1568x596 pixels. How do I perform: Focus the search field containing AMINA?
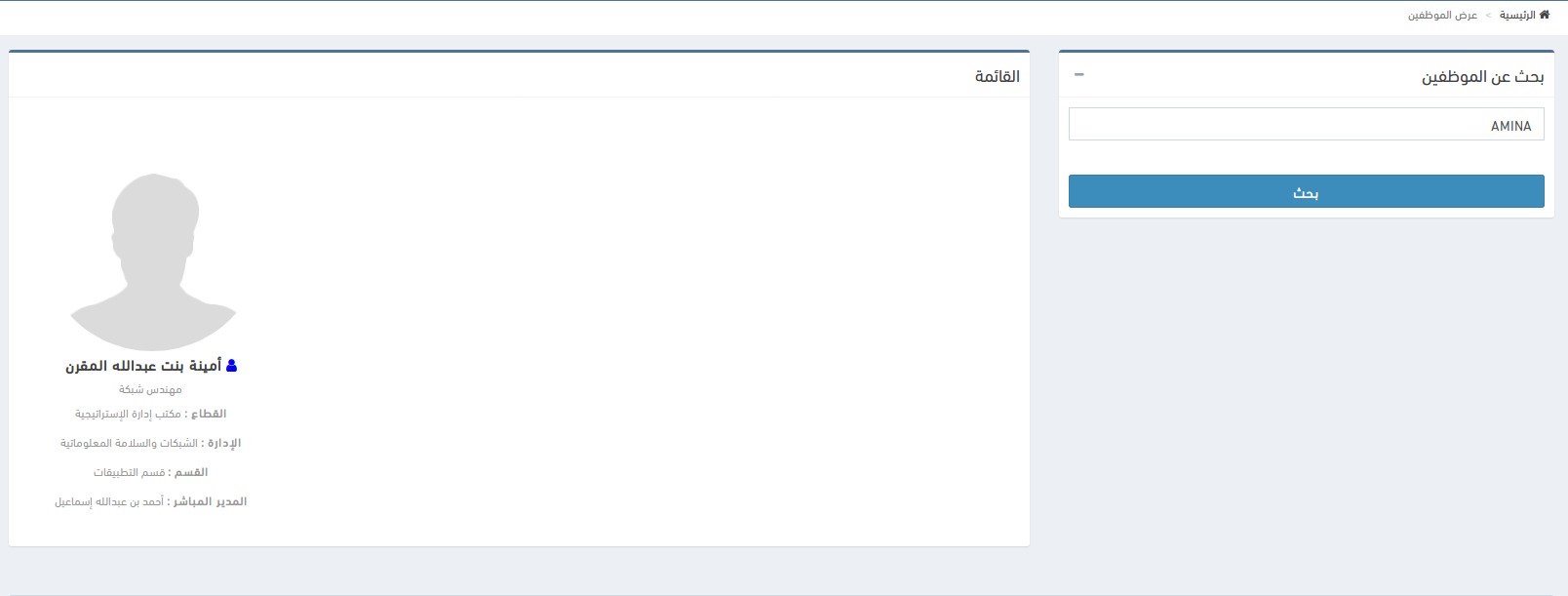tap(1306, 125)
